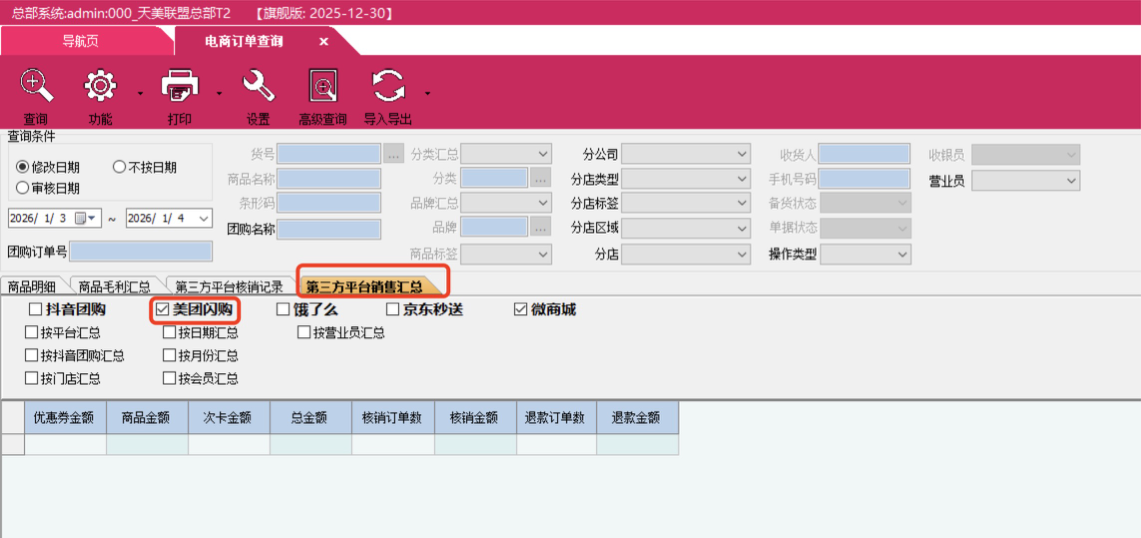The image size is (1141, 538).
Task: Click the 导入导出 import-export icon
Action: tap(387, 88)
